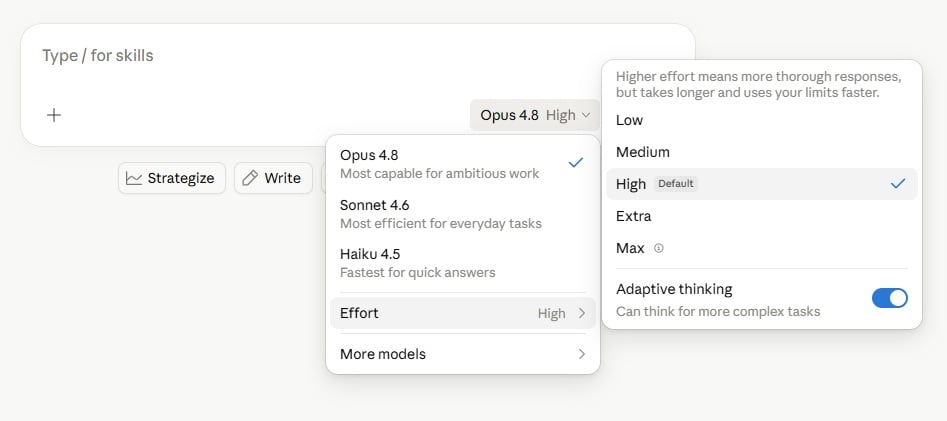This screenshot has width=947, height=421.
Task: Choose High effort level
Action: click(762, 184)
